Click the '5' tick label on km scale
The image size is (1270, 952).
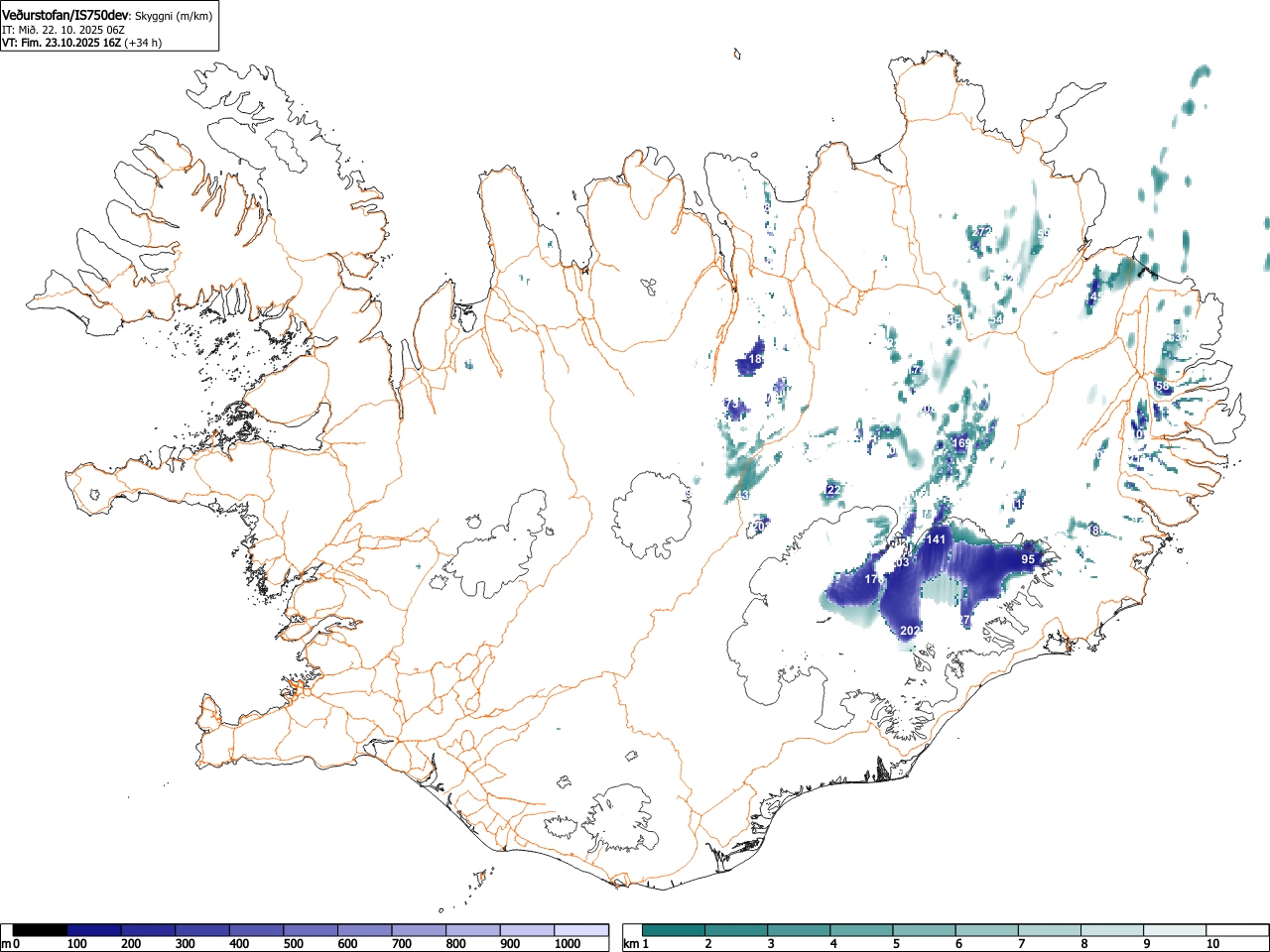[896, 944]
